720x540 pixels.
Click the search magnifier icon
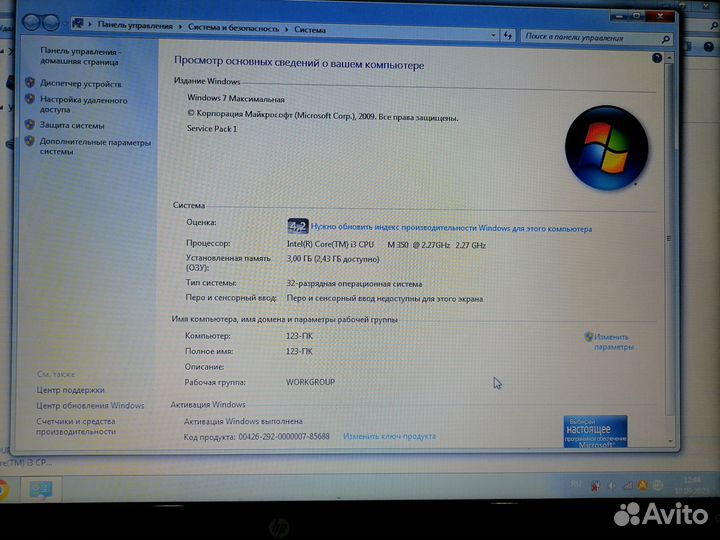tap(665, 40)
